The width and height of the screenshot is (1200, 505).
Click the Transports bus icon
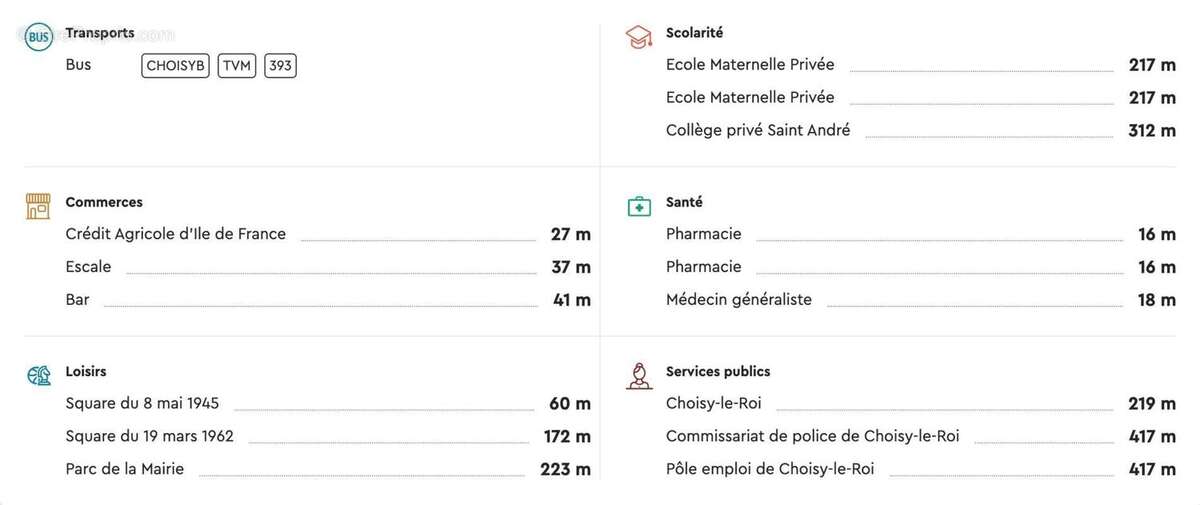click(39, 38)
